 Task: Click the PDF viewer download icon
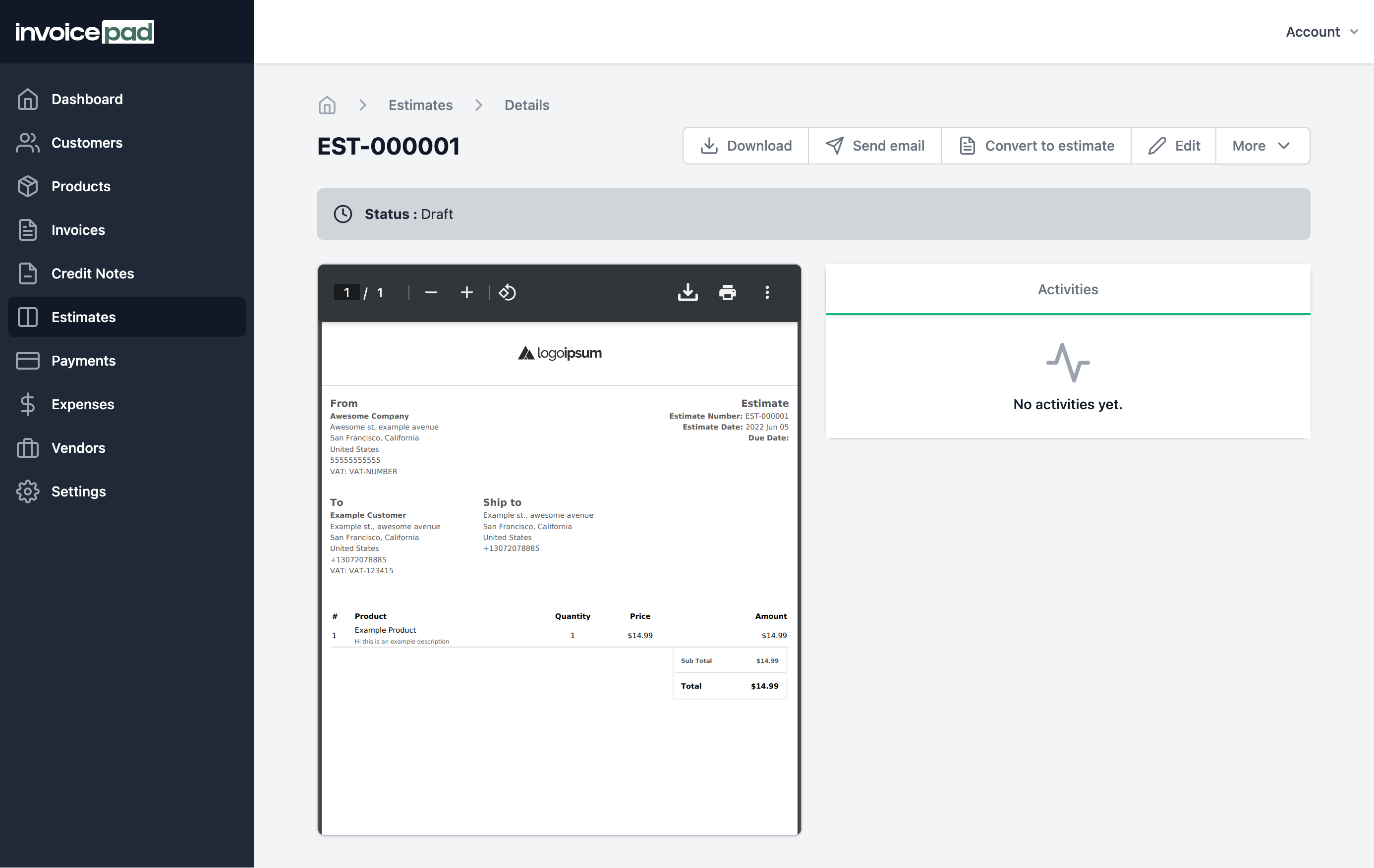coord(687,293)
